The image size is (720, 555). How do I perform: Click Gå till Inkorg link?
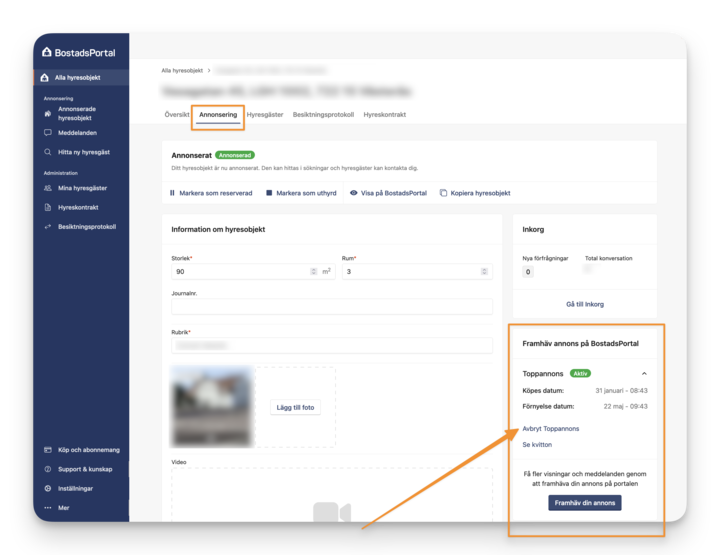(585, 304)
